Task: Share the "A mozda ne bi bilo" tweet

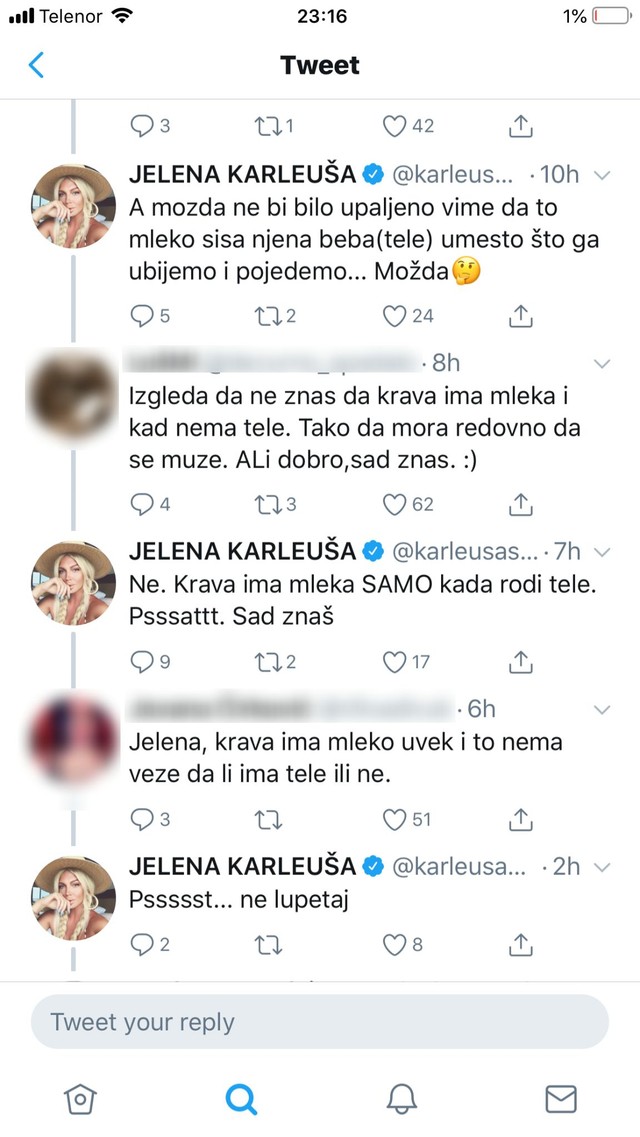Action: click(520, 316)
